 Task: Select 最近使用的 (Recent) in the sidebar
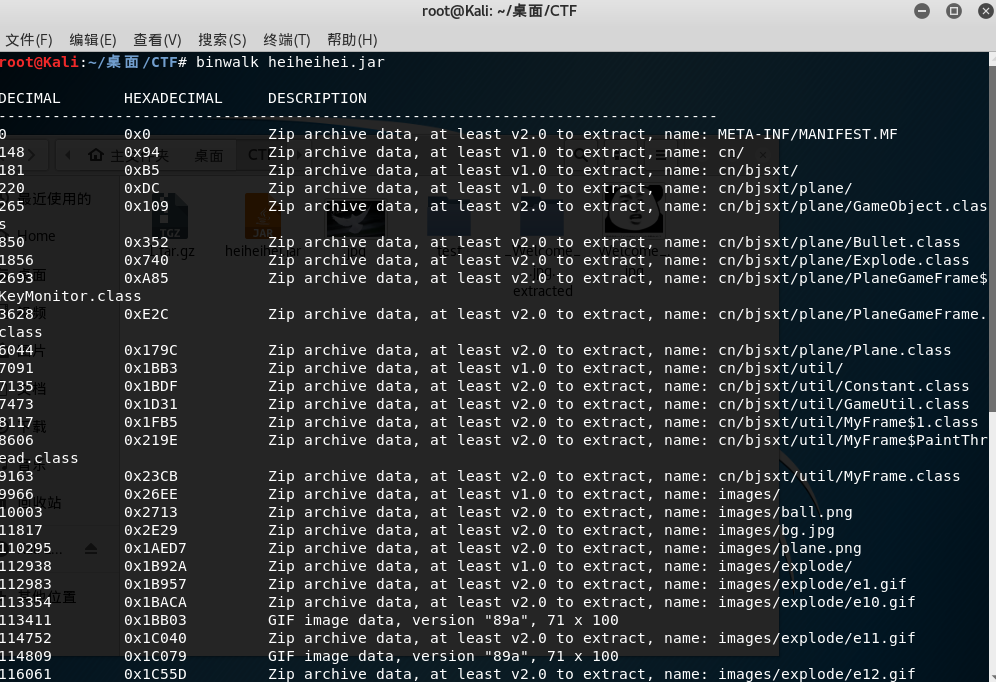pos(55,198)
